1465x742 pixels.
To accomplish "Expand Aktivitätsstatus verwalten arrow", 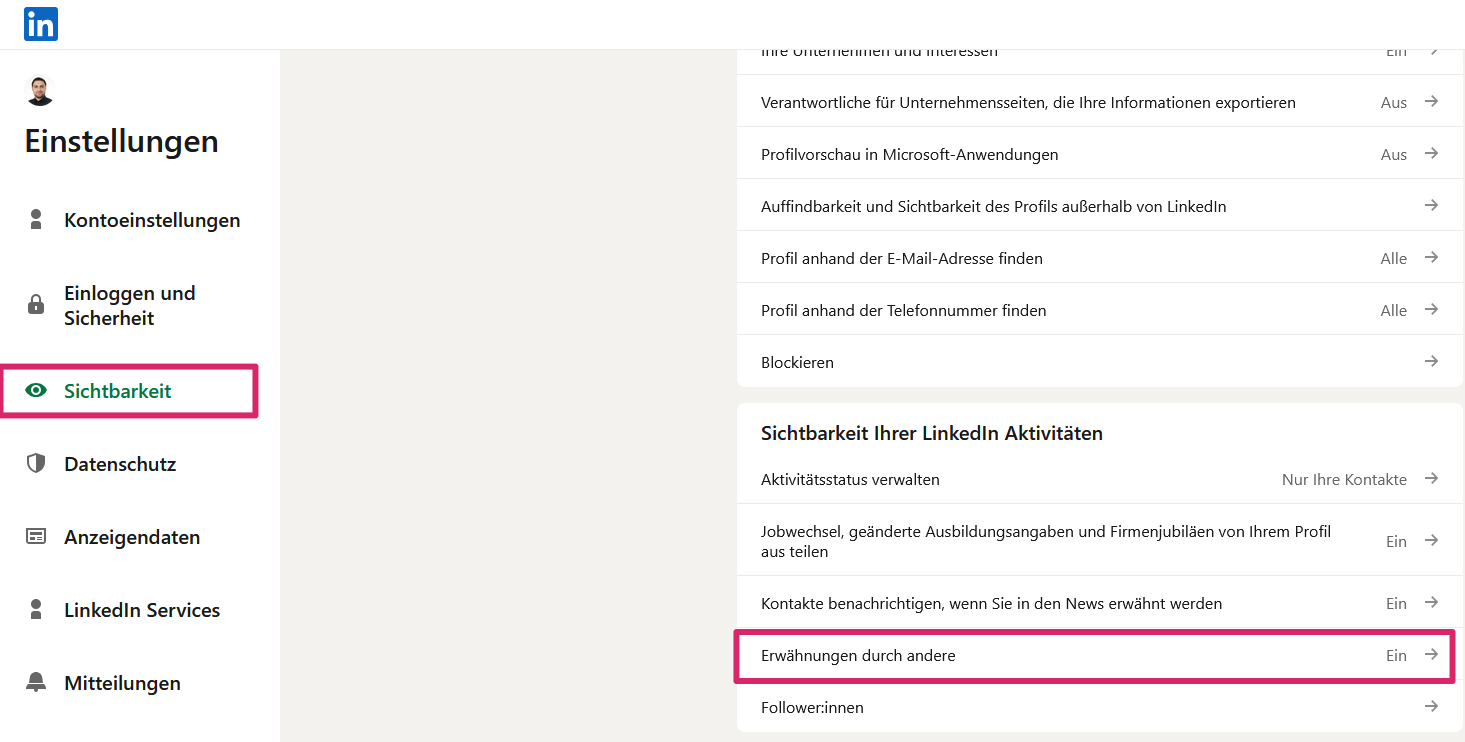I will (x=1431, y=479).
